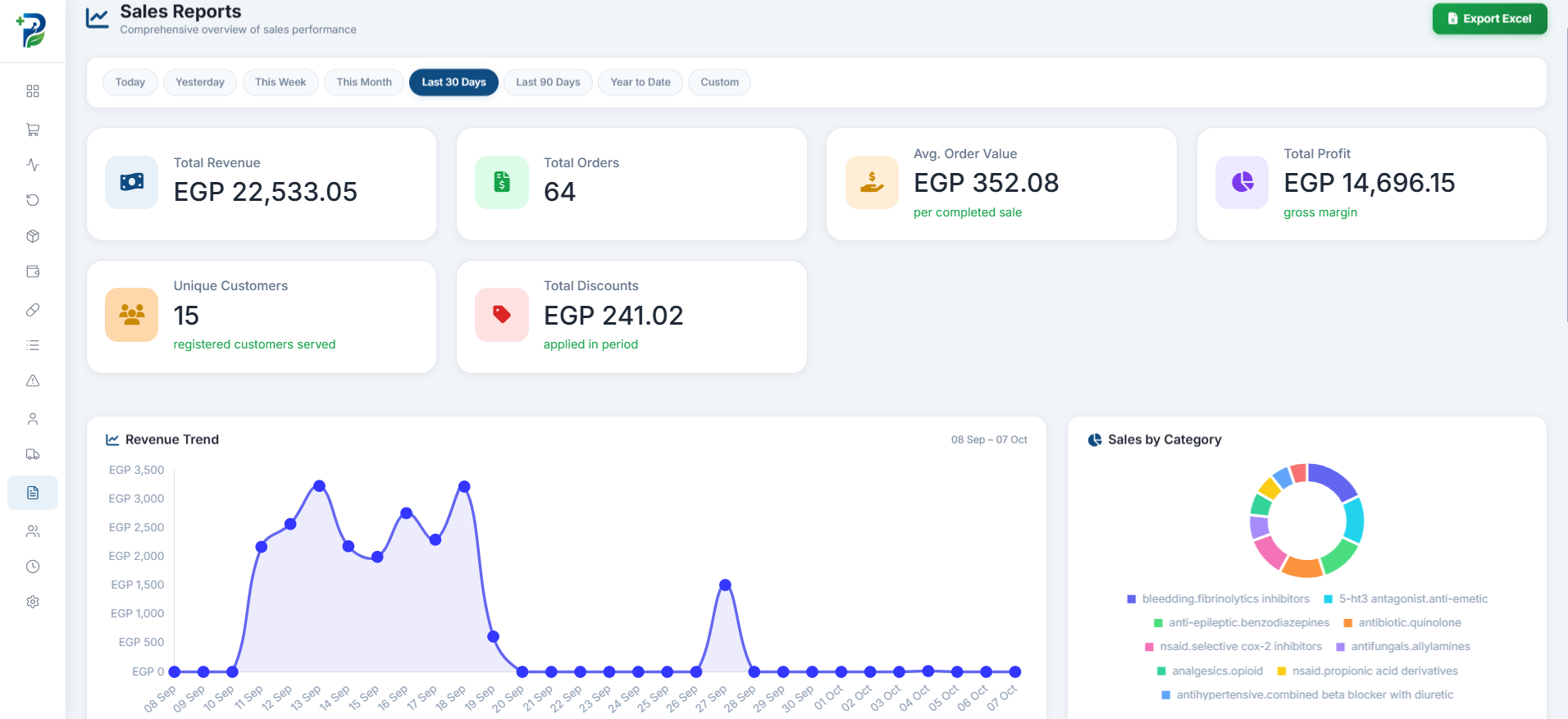Click the nsaid.selective cox-2 inhibitors legend label
Viewport: 1568px width, 719px height.
[1241, 647]
